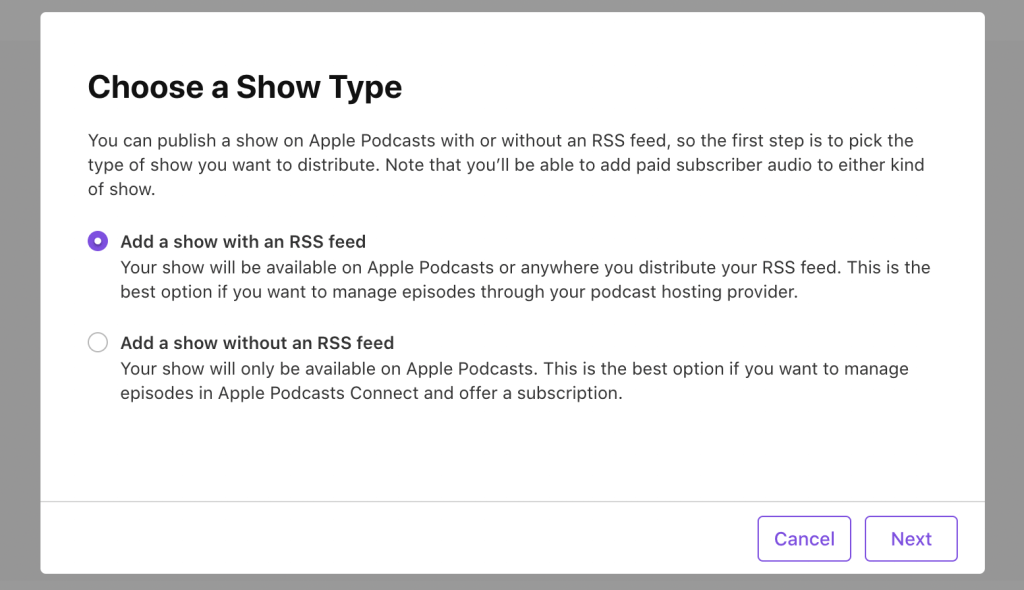Select the RSS feed option by its bold heading

point(242,241)
